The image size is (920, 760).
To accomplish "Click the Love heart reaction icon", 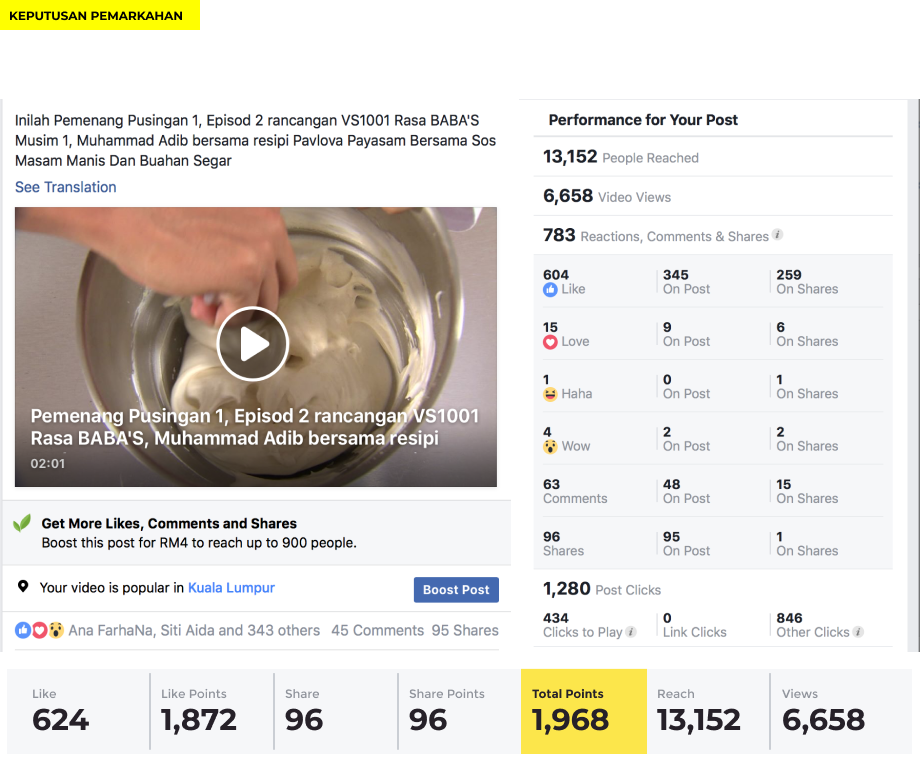I will [550, 342].
